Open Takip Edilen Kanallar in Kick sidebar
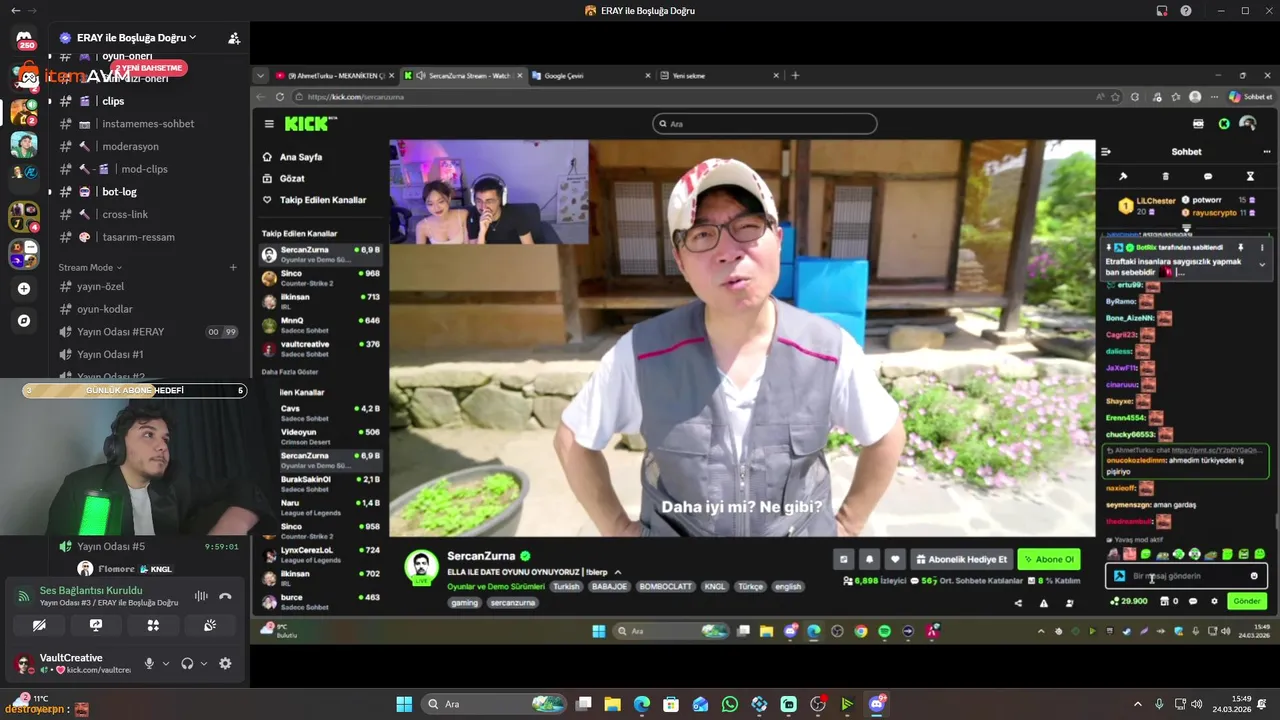Image resolution: width=1280 pixels, height=720 pixels. click(313, 200)
